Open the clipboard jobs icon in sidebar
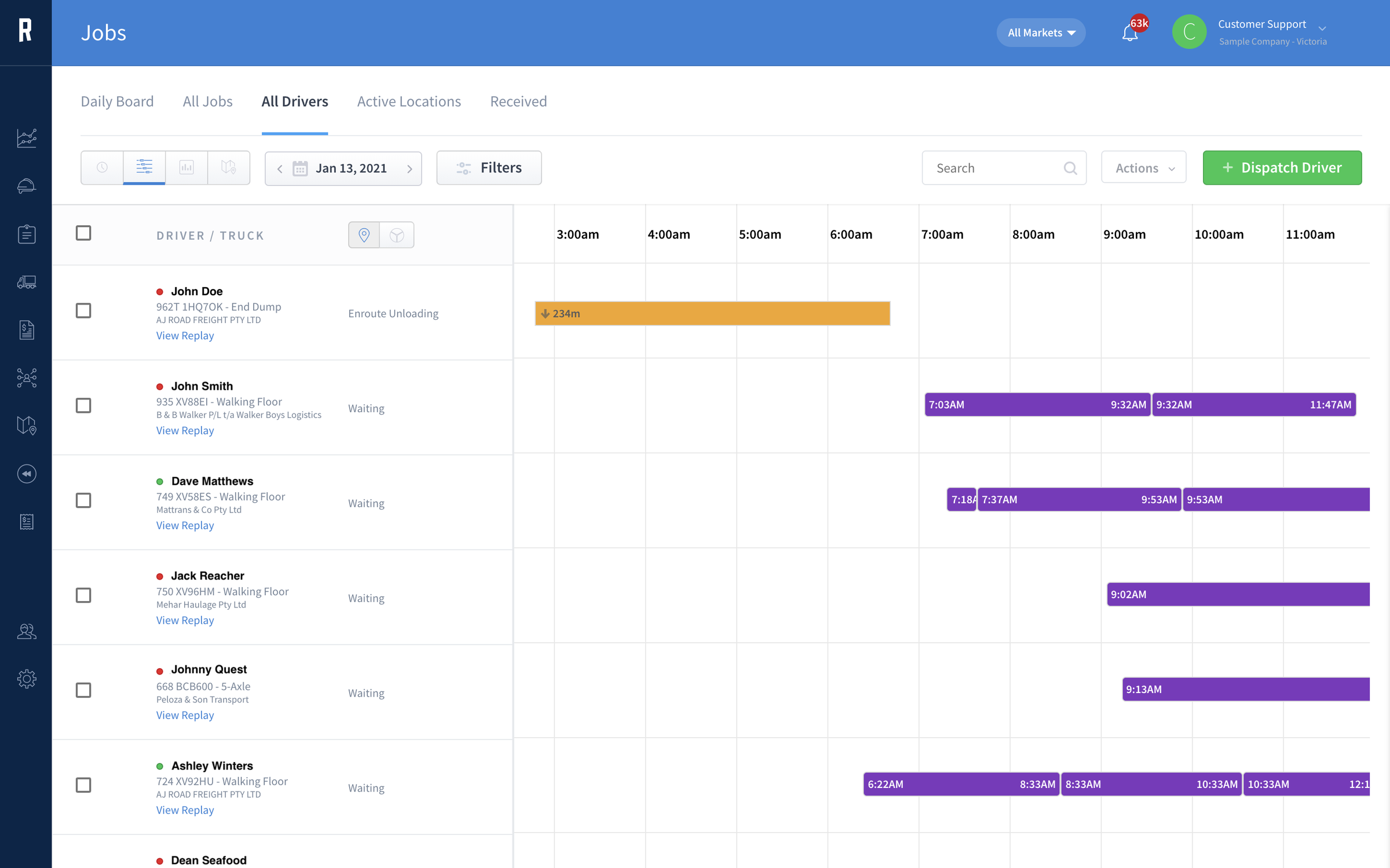This screenshot has height=868, width=1390. pos(27,234)
